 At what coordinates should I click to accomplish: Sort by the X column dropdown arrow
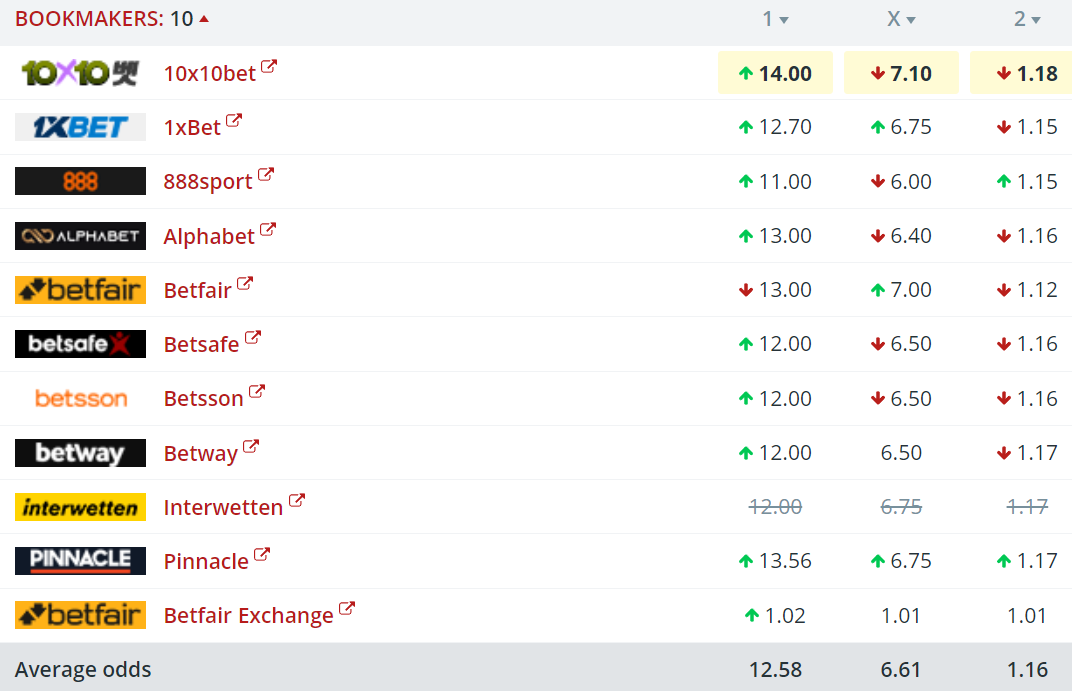[x=911, y=20]
